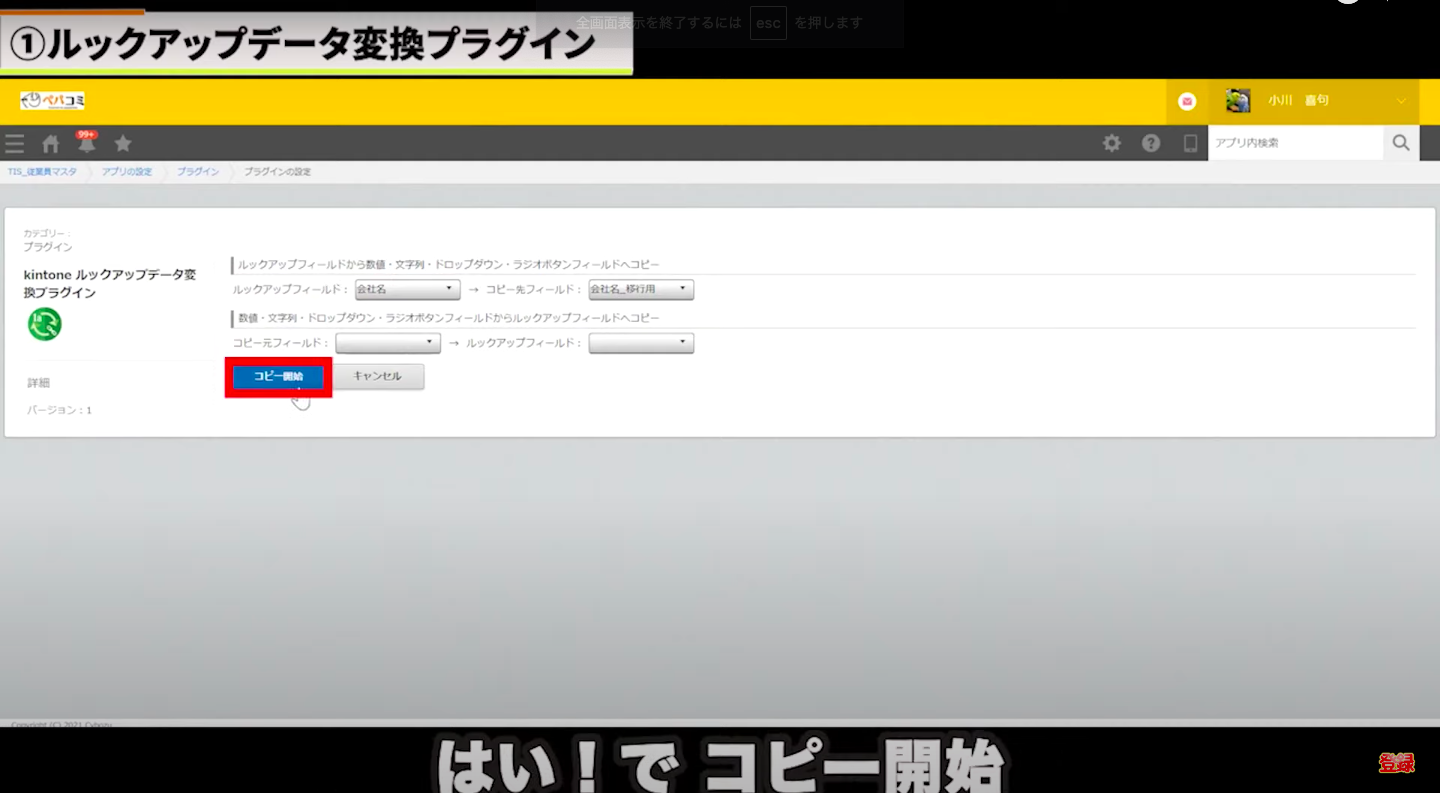Expand the empty コピー元フィールド dropdown
Viewport: 1440px width, 793px height.
coord(387,343)
